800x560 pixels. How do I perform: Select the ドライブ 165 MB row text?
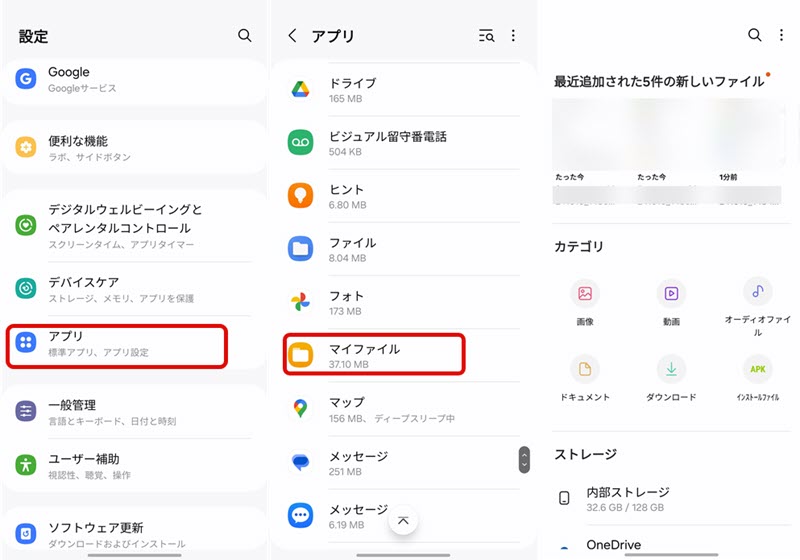tap(353, 90)
